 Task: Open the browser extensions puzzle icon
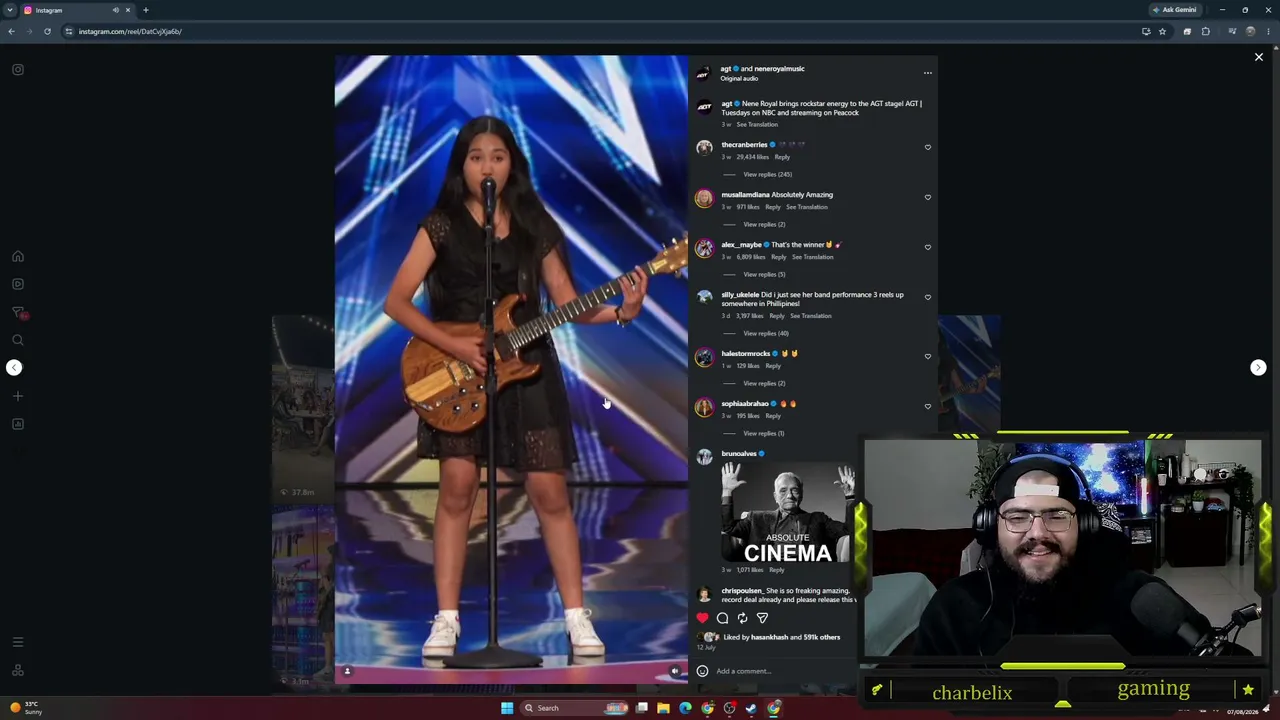pos(1205,31)
